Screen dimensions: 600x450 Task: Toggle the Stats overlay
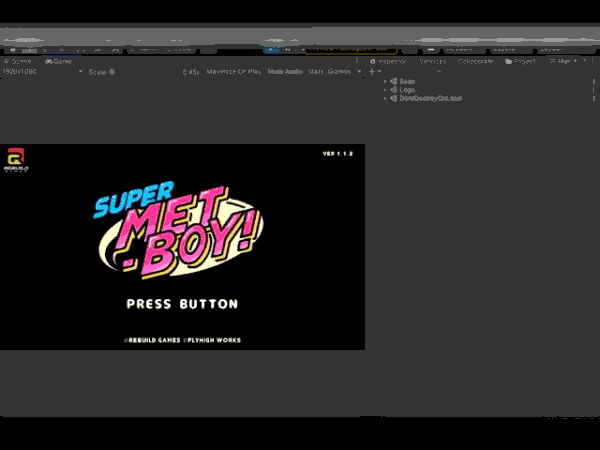point(315,72)
